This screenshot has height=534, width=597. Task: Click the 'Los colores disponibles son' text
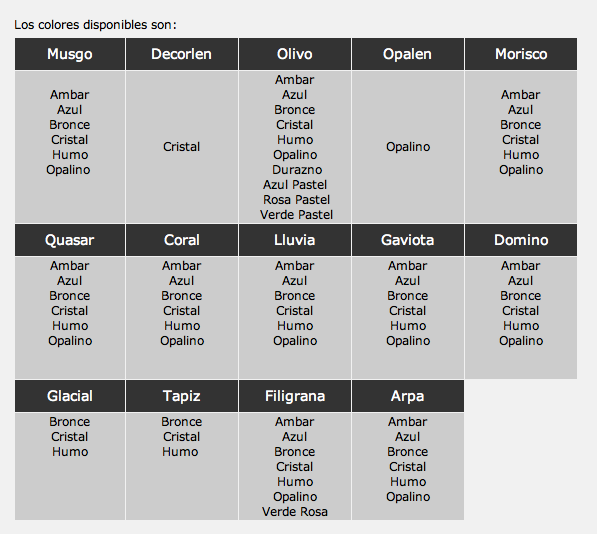point(95,25)
